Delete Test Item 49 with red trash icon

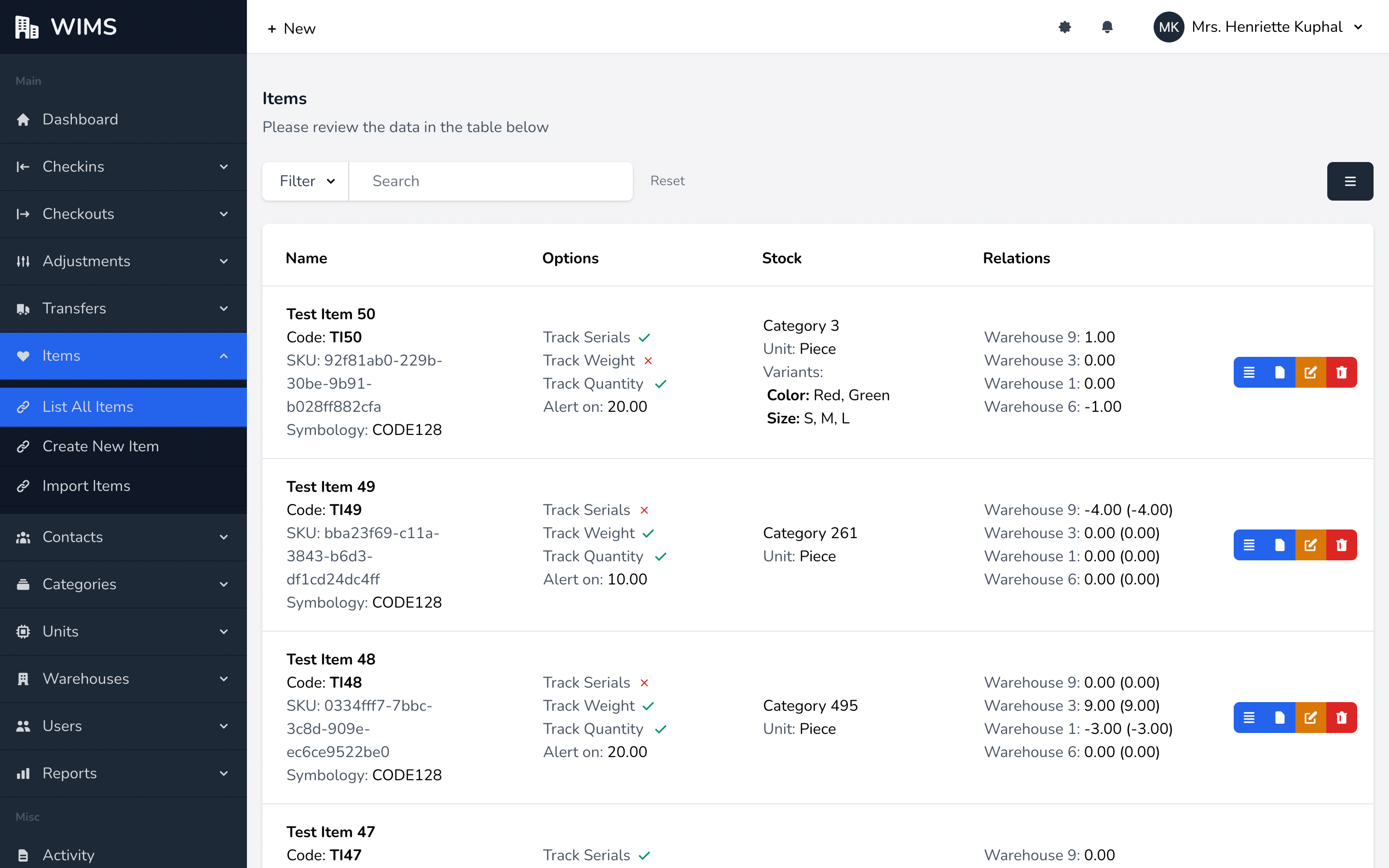pyautogui.click(x=1342, y=545)
